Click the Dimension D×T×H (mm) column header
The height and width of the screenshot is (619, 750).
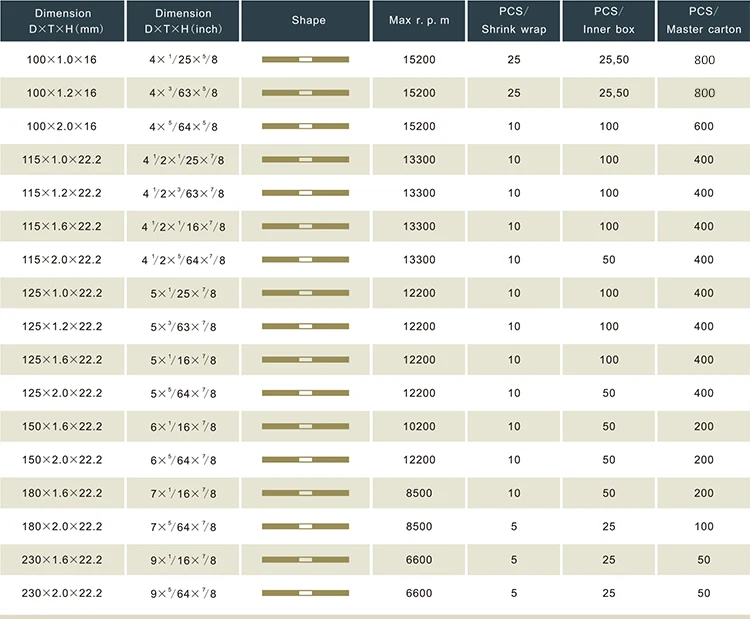click(62, 21)
